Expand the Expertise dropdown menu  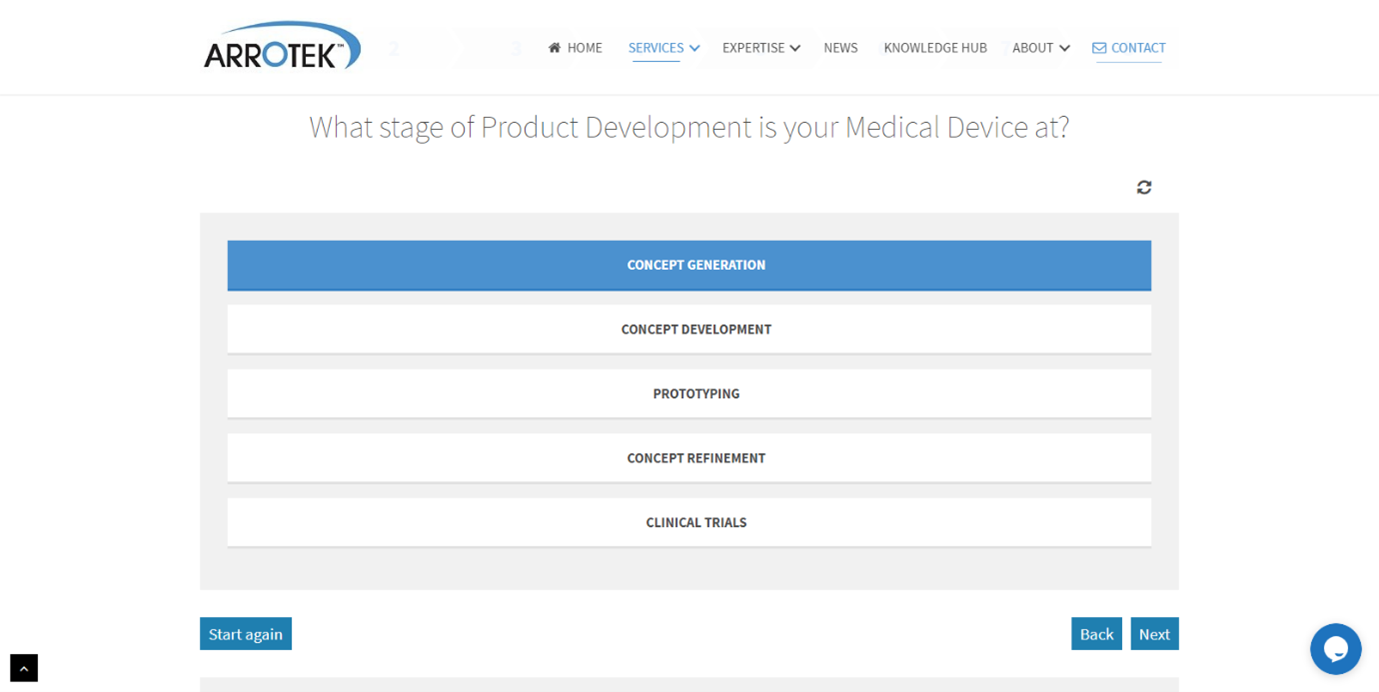click(x=760, y=48)
